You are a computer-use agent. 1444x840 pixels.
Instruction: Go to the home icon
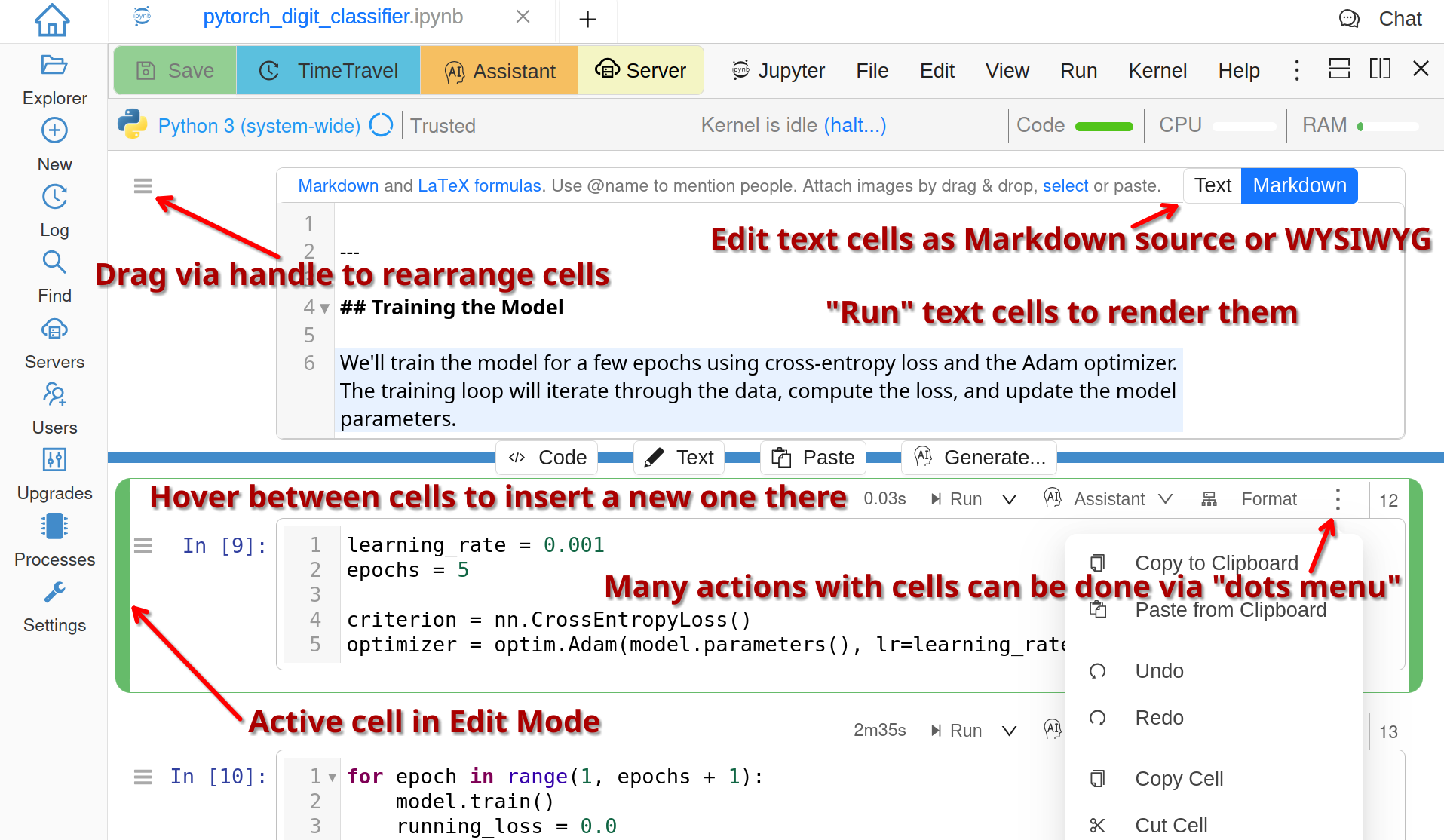click(52, 20)
